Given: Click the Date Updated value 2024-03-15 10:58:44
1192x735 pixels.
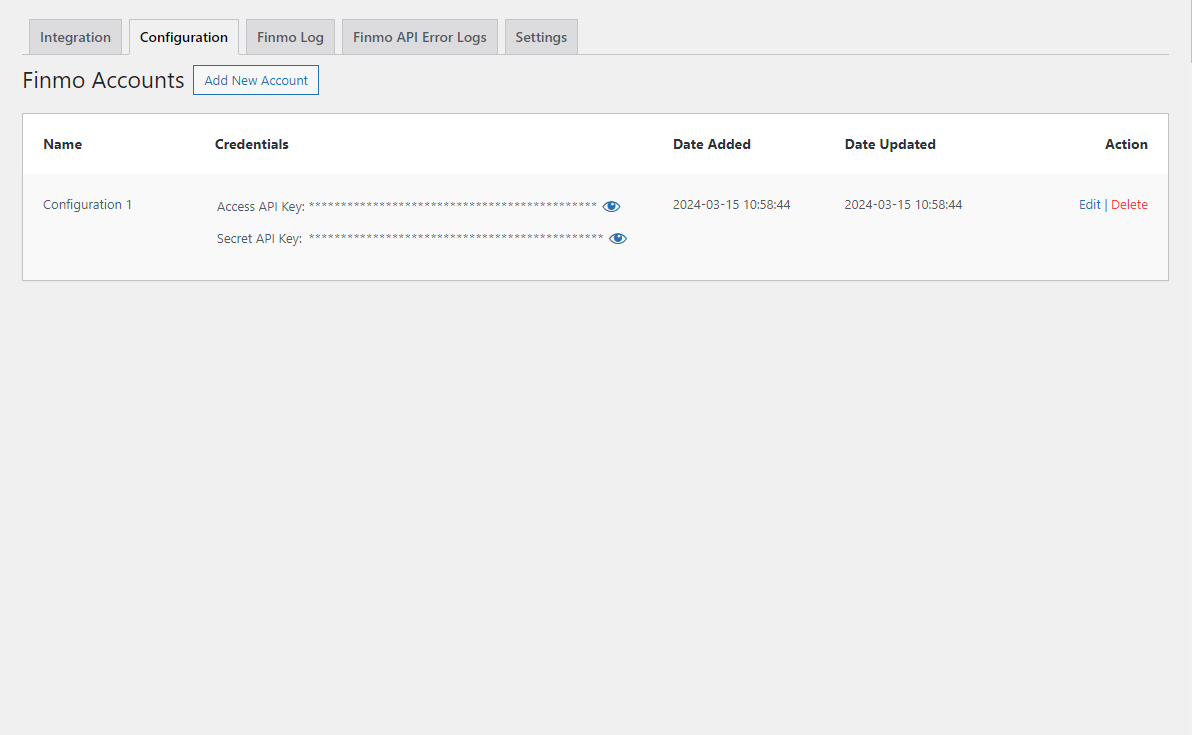Looking at the screenshot, I should point(903,204).
